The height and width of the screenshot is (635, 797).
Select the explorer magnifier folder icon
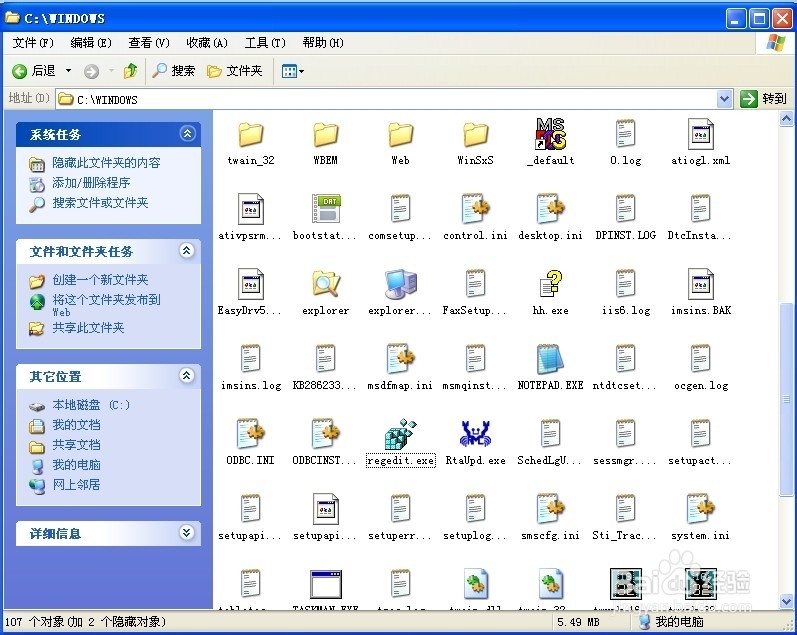(326, 284)
